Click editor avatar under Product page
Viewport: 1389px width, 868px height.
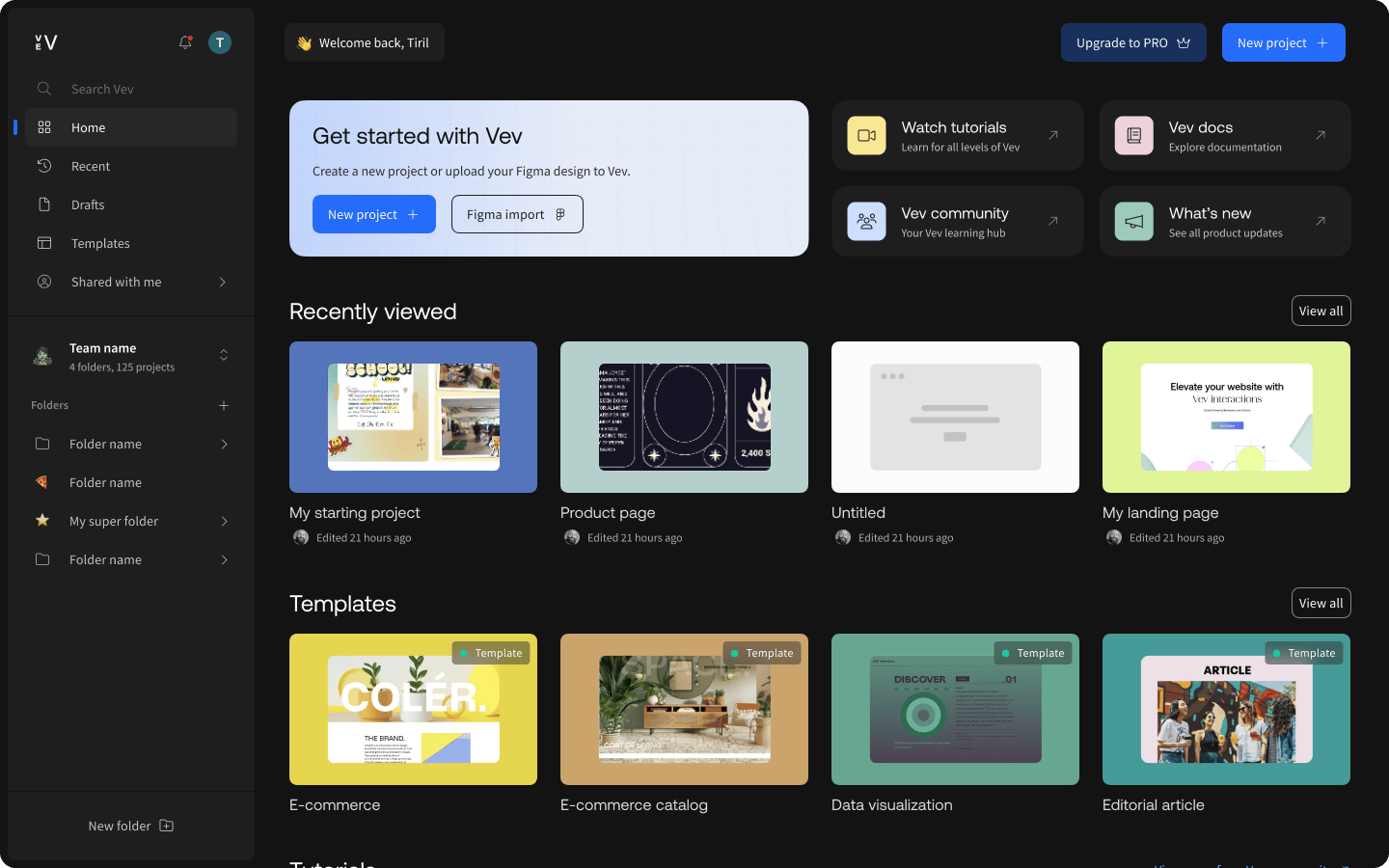[572, 537]
